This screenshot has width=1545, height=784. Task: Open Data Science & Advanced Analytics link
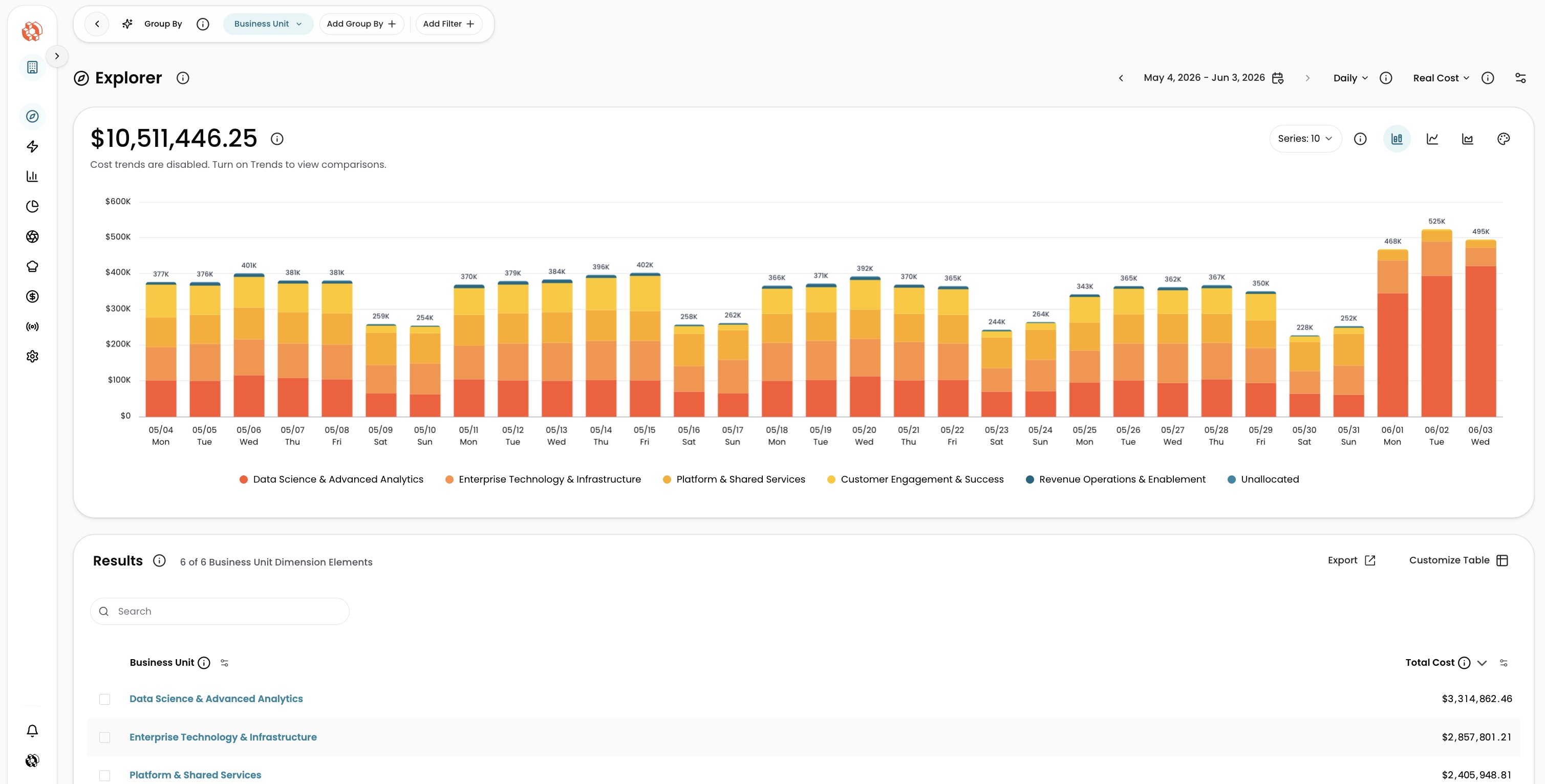pyautogui.click(x=216, y=699)
